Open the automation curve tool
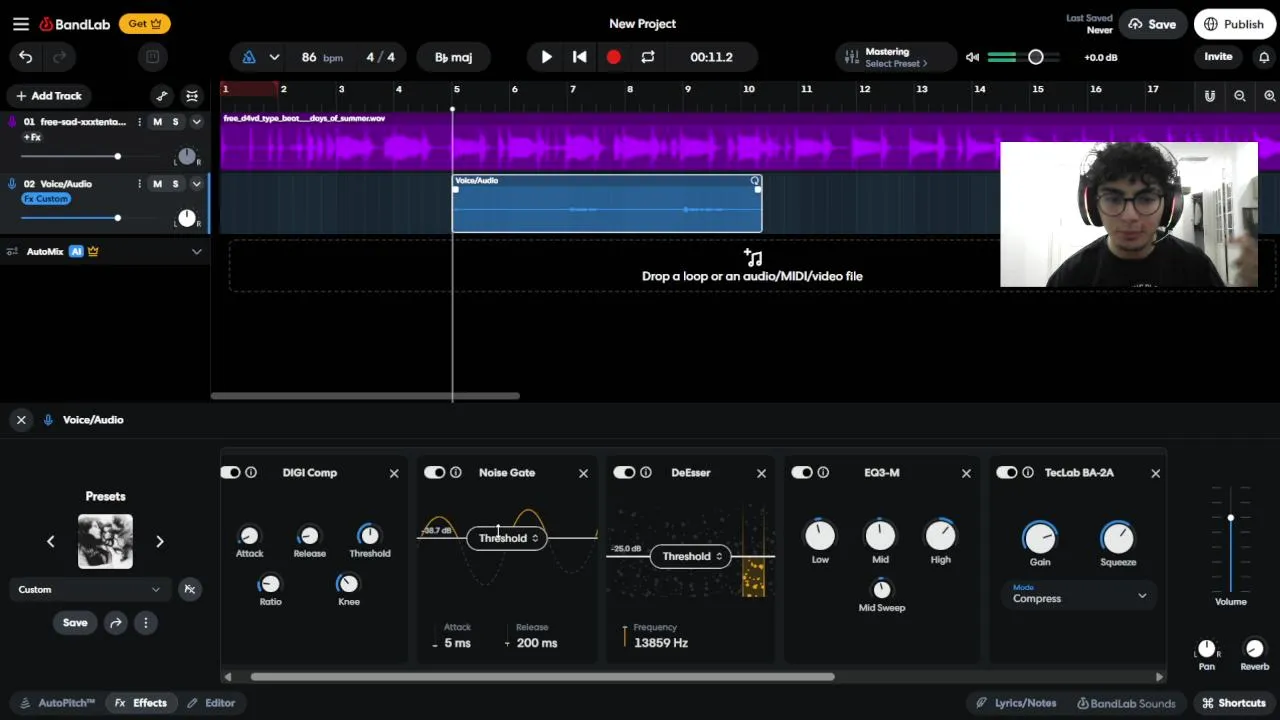Screen dimensions: 1280x720 click(x=162, y=96)
